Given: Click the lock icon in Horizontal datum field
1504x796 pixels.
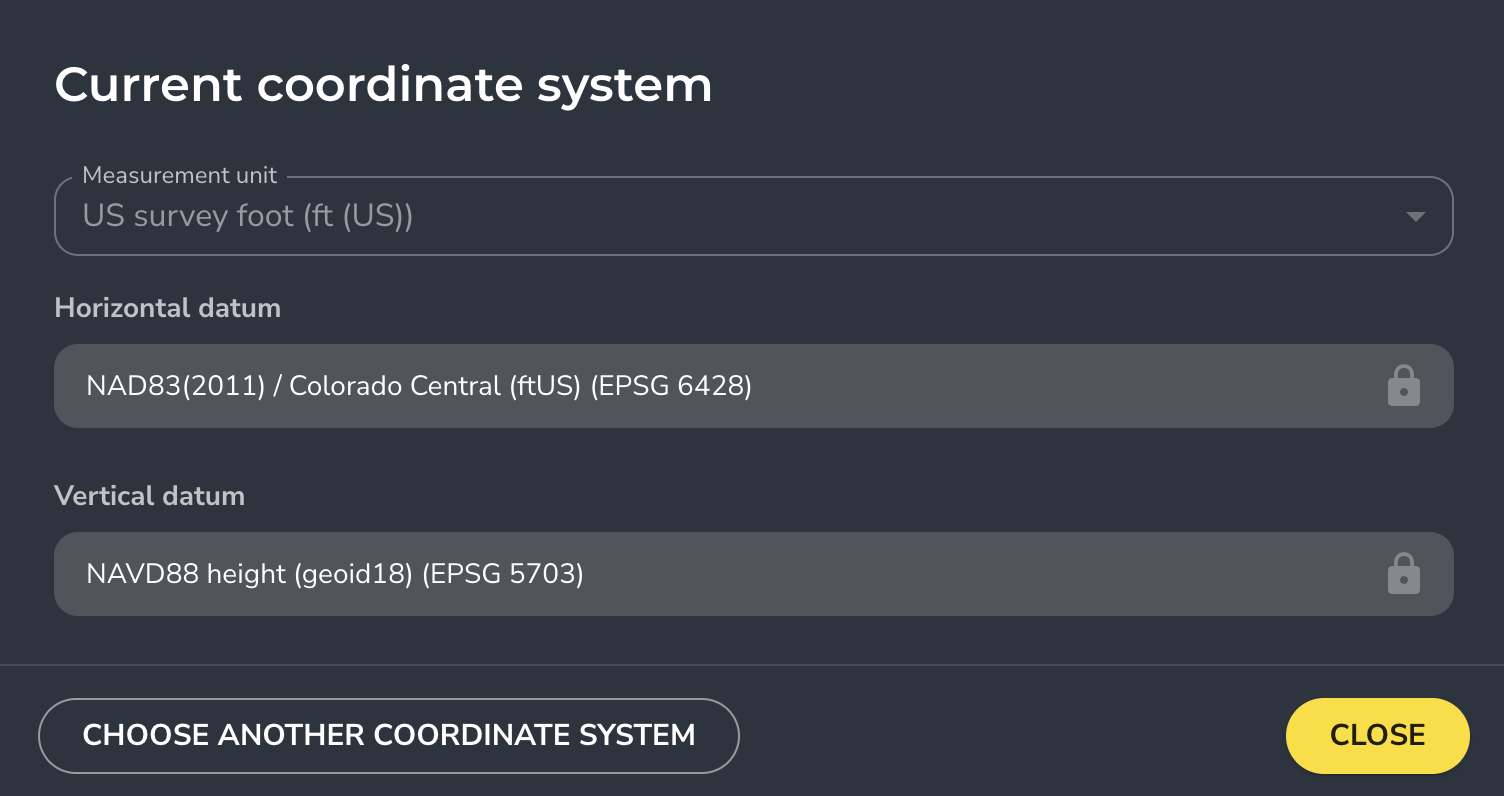Looking at the screenshot, I should tap(1404, 386).
